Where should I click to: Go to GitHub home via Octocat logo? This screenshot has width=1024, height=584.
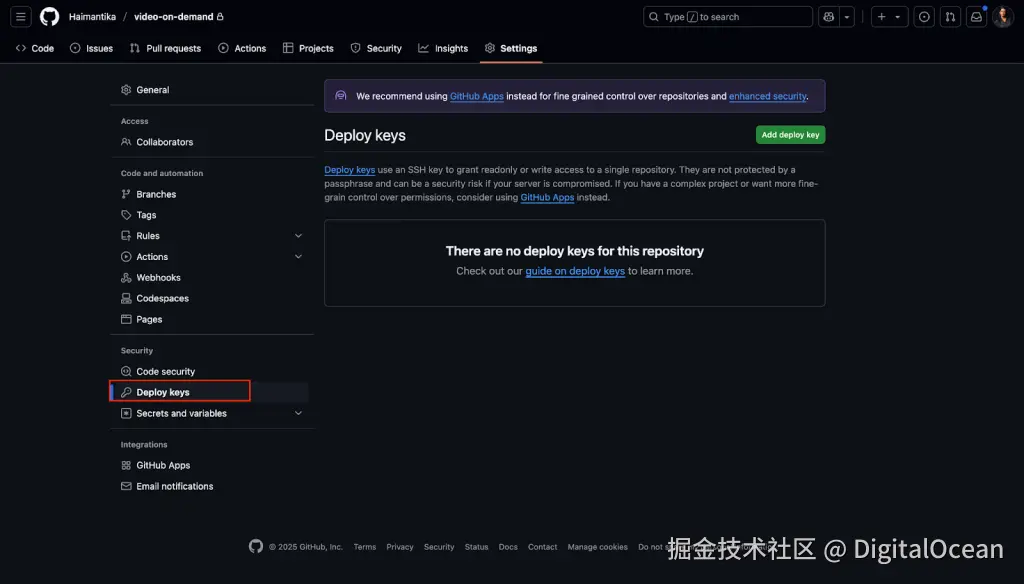[x=50, y=17]
